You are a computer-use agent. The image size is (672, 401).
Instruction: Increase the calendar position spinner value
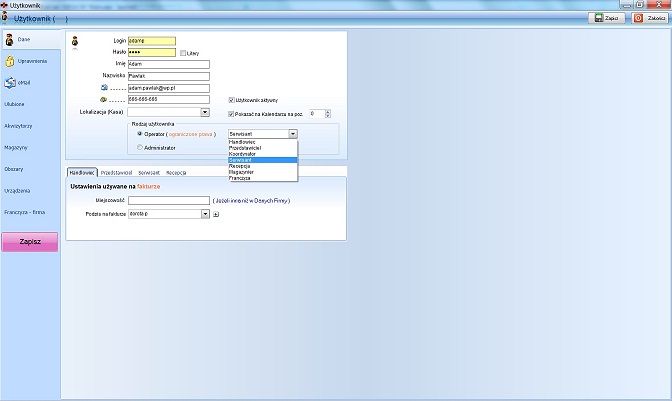point(328,112)
